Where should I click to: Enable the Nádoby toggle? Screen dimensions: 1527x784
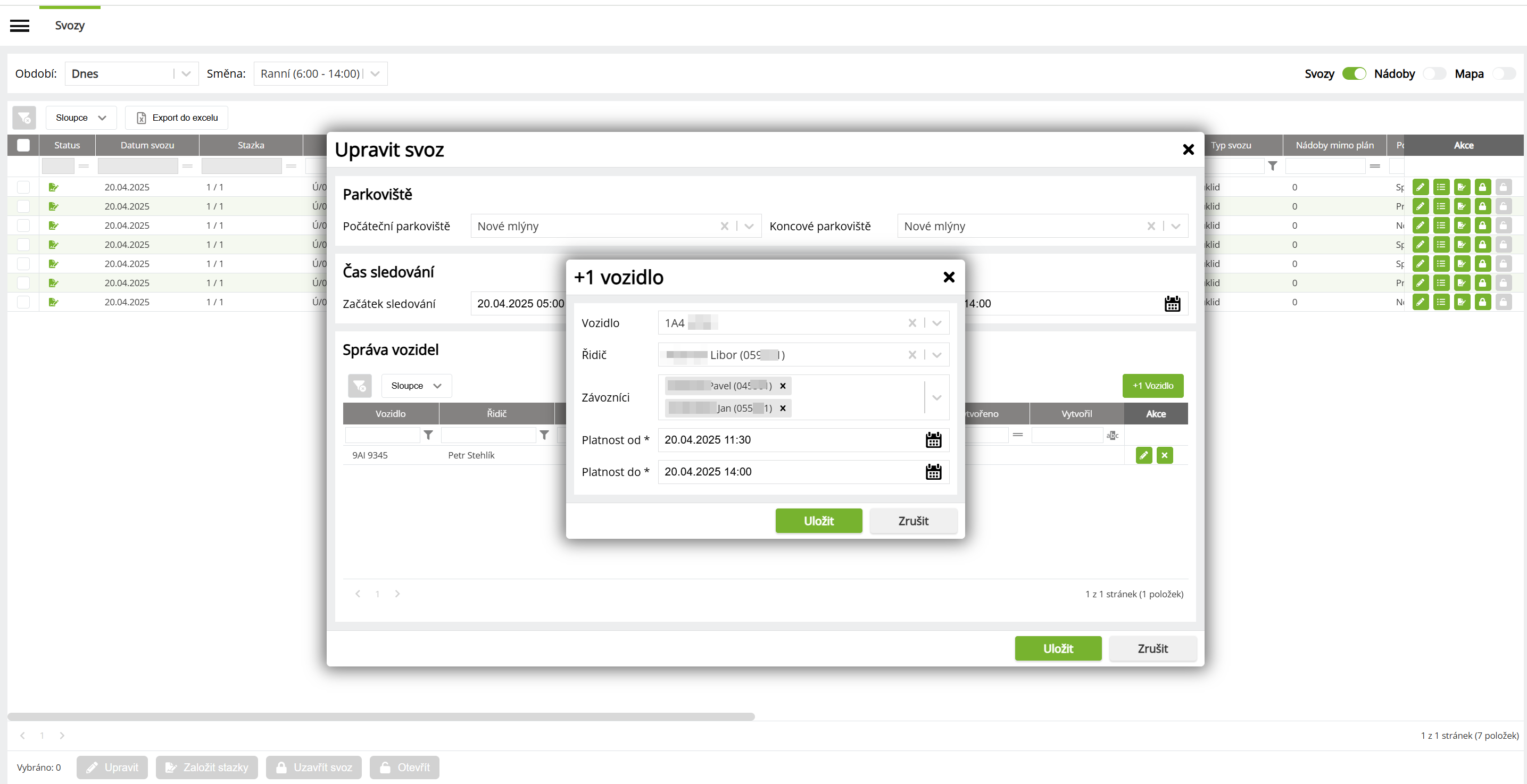tap(1434, 73)
